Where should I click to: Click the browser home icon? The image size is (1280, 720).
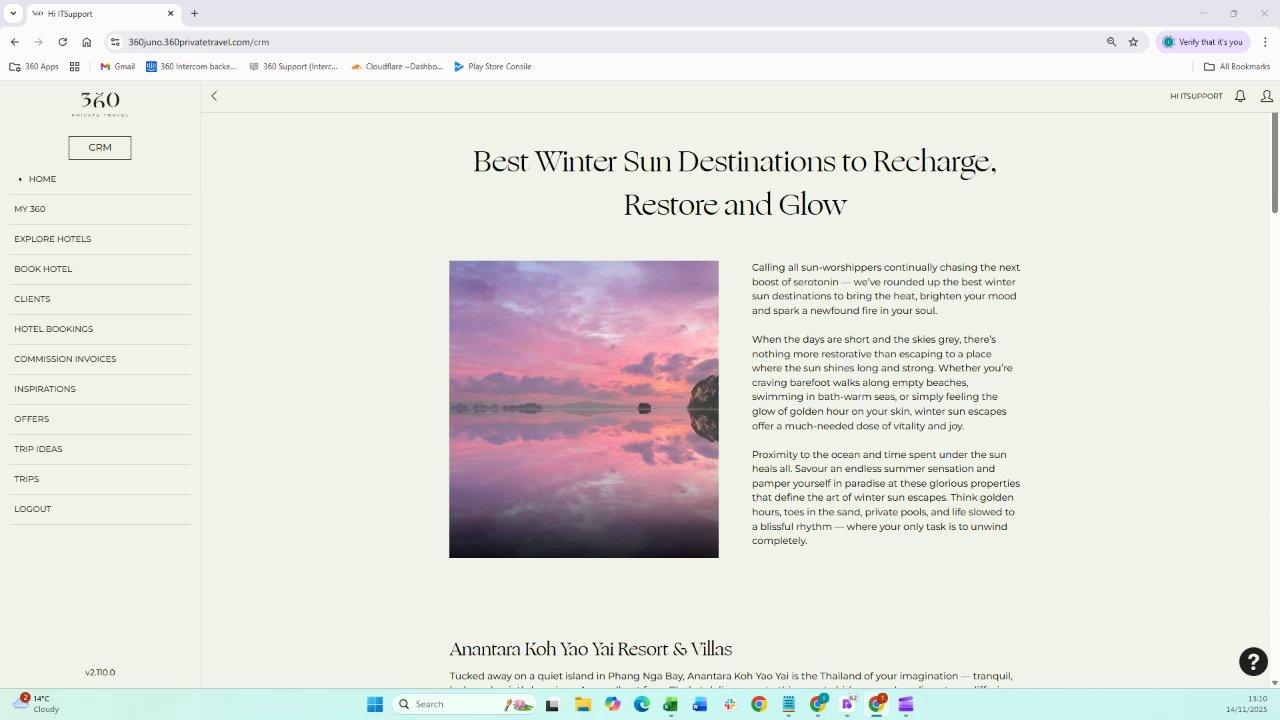tap(87, 42)
